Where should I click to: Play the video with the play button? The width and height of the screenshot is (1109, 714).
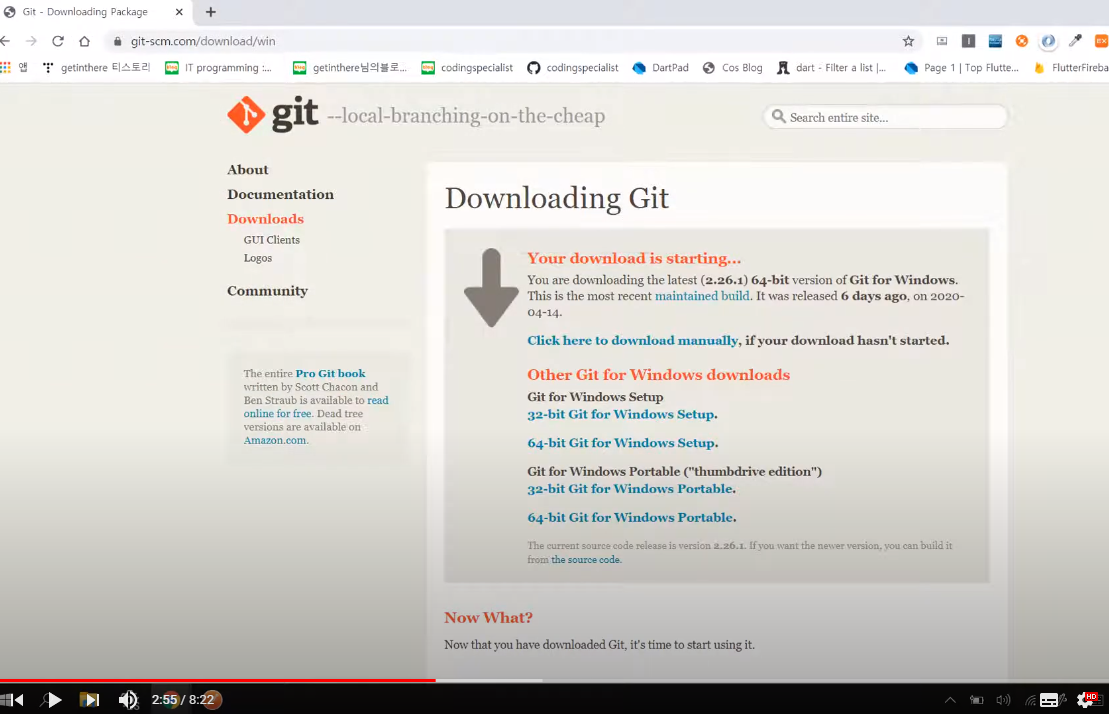click(x=52, y=700)
